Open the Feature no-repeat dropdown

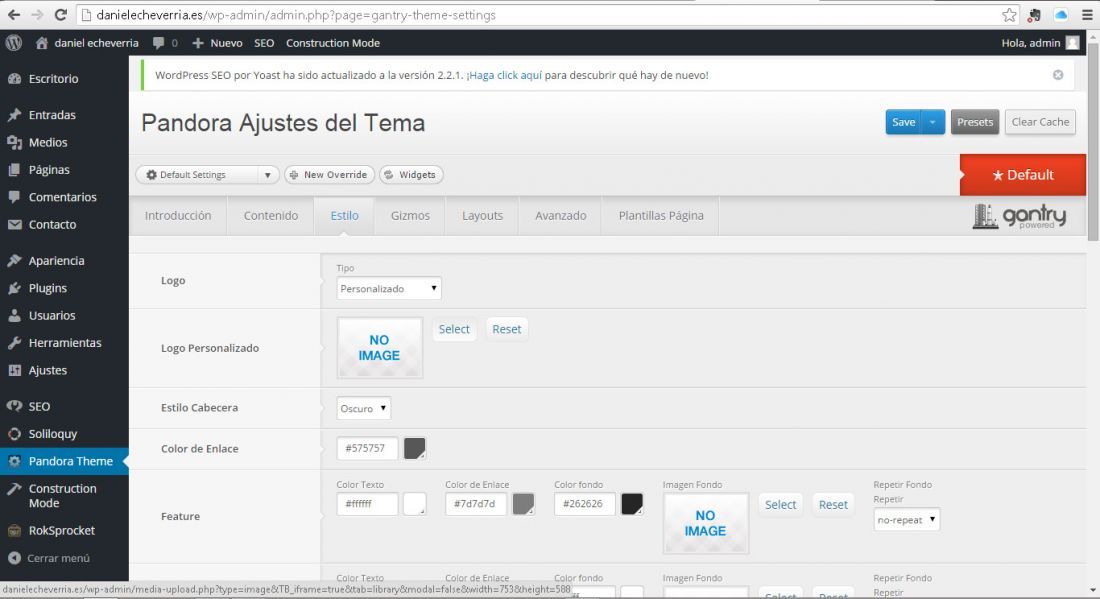click(x=906, y=520)
